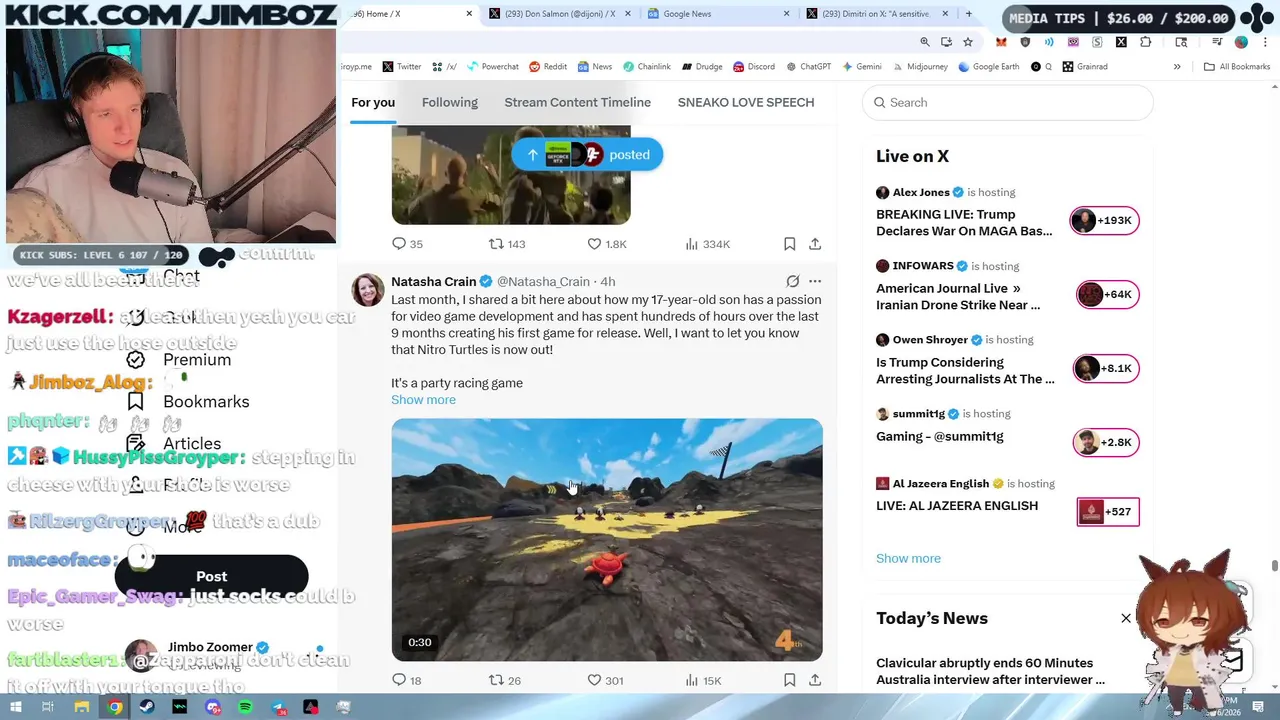
Task: Repost Natasha Crain's post with 26 reposts
Action: [504, 680]
